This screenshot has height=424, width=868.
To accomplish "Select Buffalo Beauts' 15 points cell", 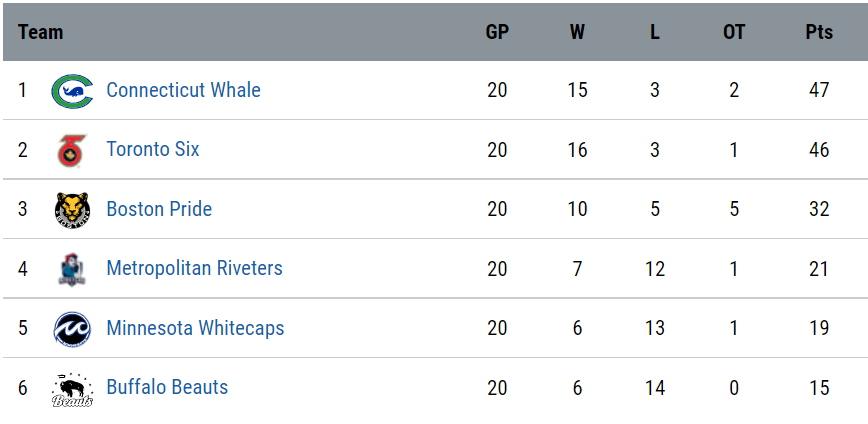I will pos(819,387).
